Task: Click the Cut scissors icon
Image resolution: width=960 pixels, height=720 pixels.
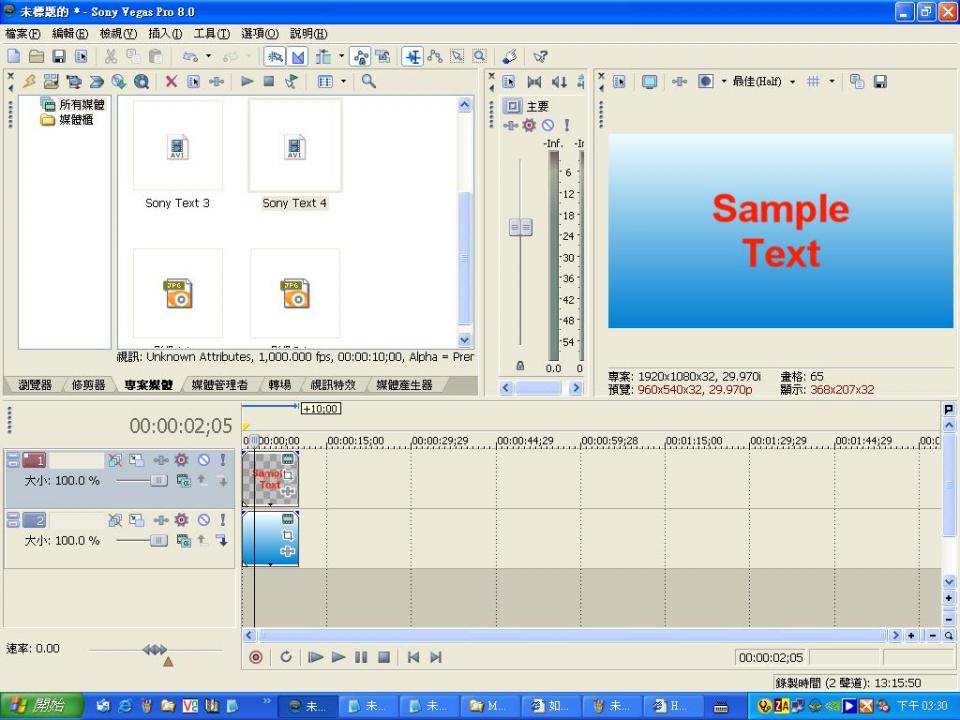Action: 111,57
